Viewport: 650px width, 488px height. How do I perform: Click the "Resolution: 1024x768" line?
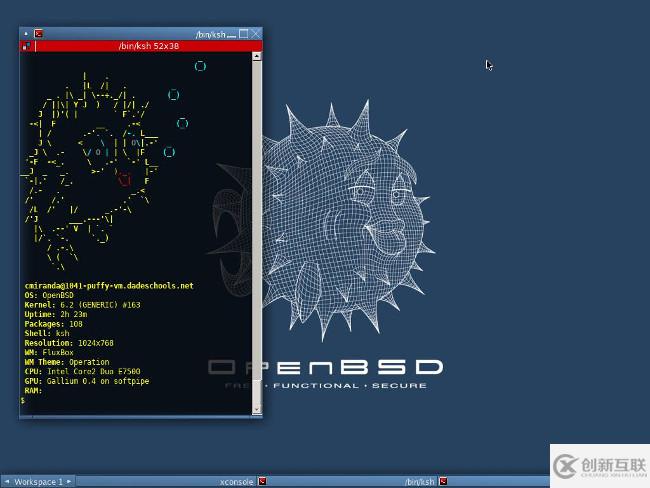tap(69, 343)
